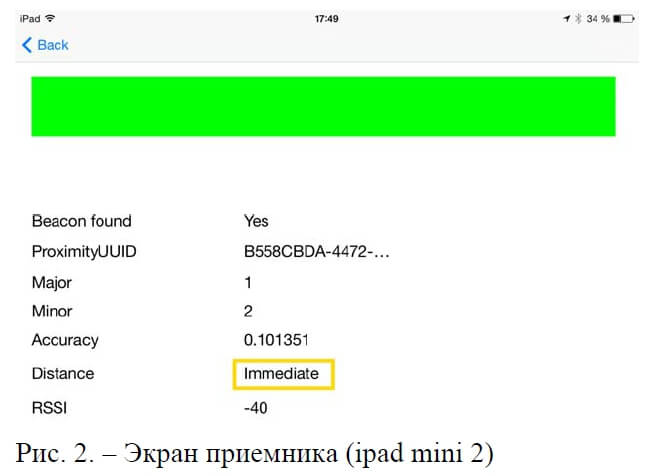This screenshot has height=476, width=661.
Task: Click the Major row label
Action: 51,283
